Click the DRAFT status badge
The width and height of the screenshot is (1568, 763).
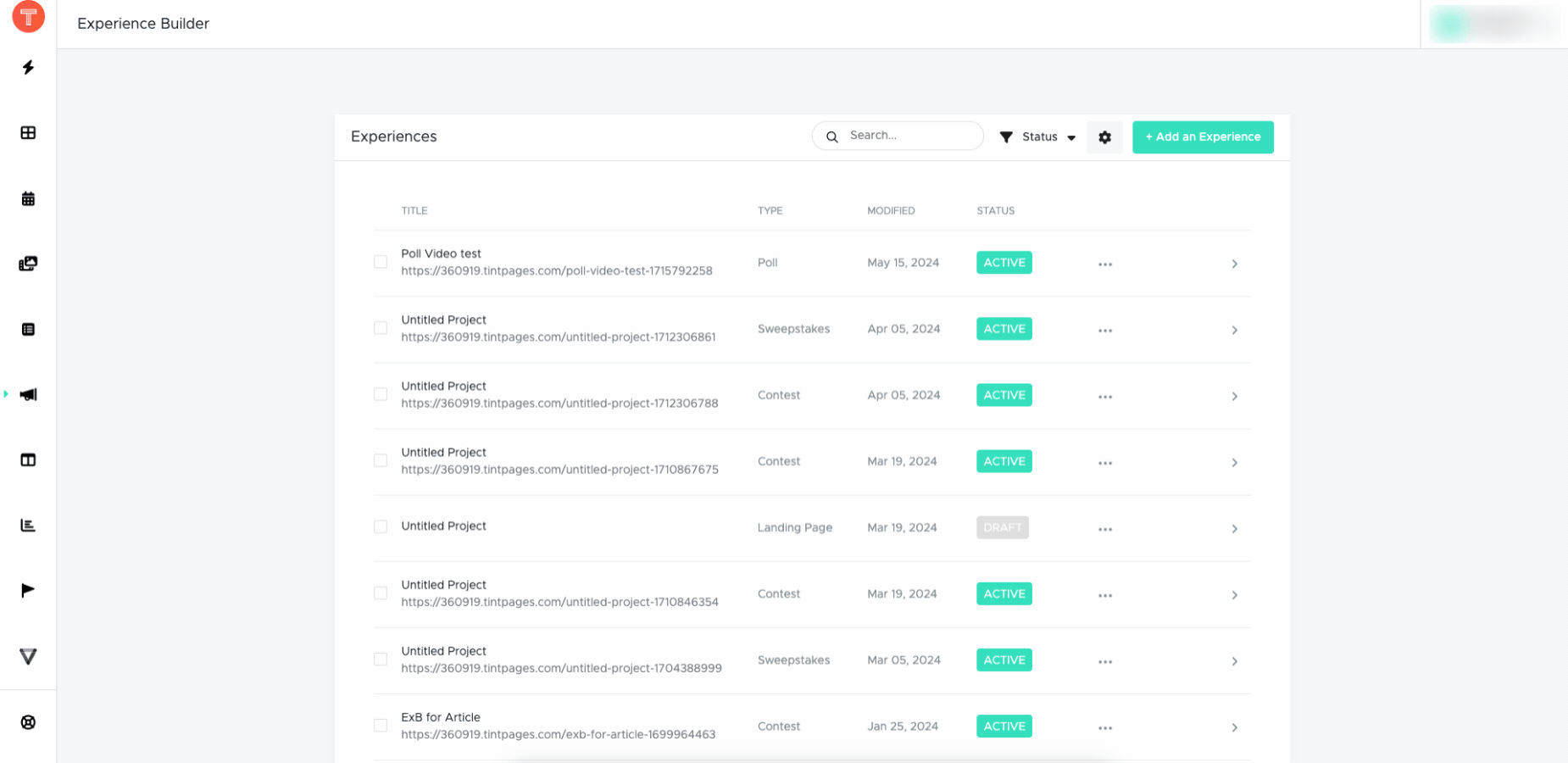[x=1003, y=527]
